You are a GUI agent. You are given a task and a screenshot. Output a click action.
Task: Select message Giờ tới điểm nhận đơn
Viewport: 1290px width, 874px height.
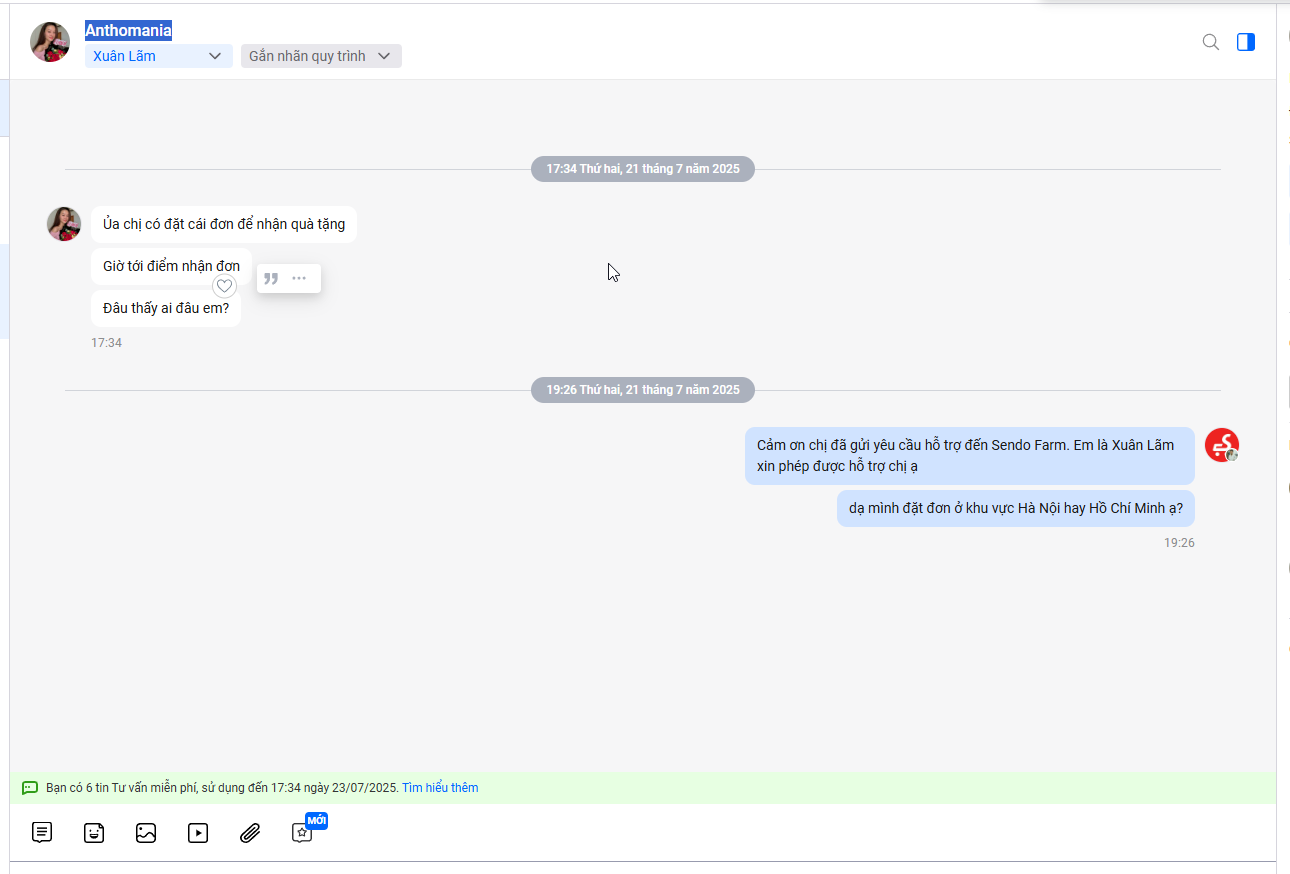pyautogui.click(x=171, y=266)
